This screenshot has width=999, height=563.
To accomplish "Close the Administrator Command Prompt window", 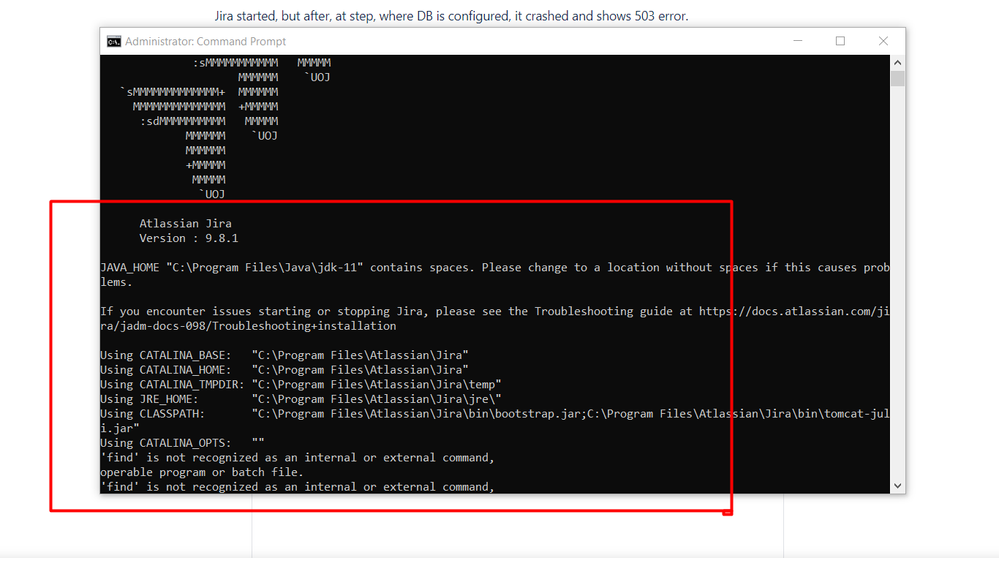I will tap(883, 41).
